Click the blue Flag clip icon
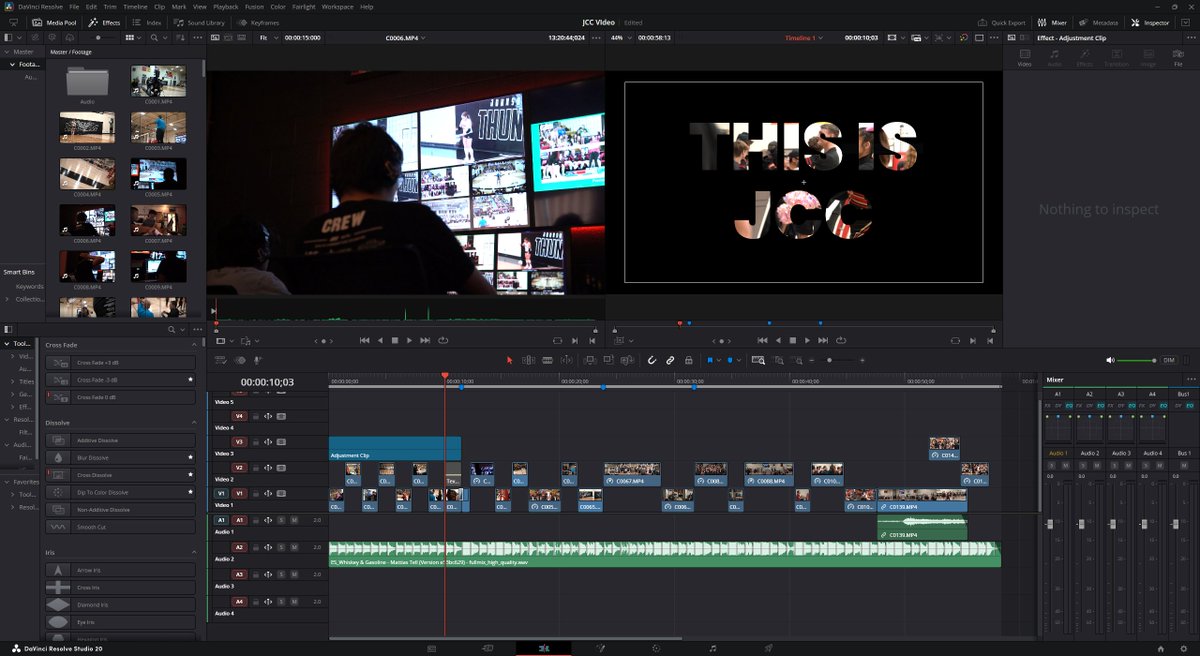Screen dimensions: 1200x656 [710, 360]
